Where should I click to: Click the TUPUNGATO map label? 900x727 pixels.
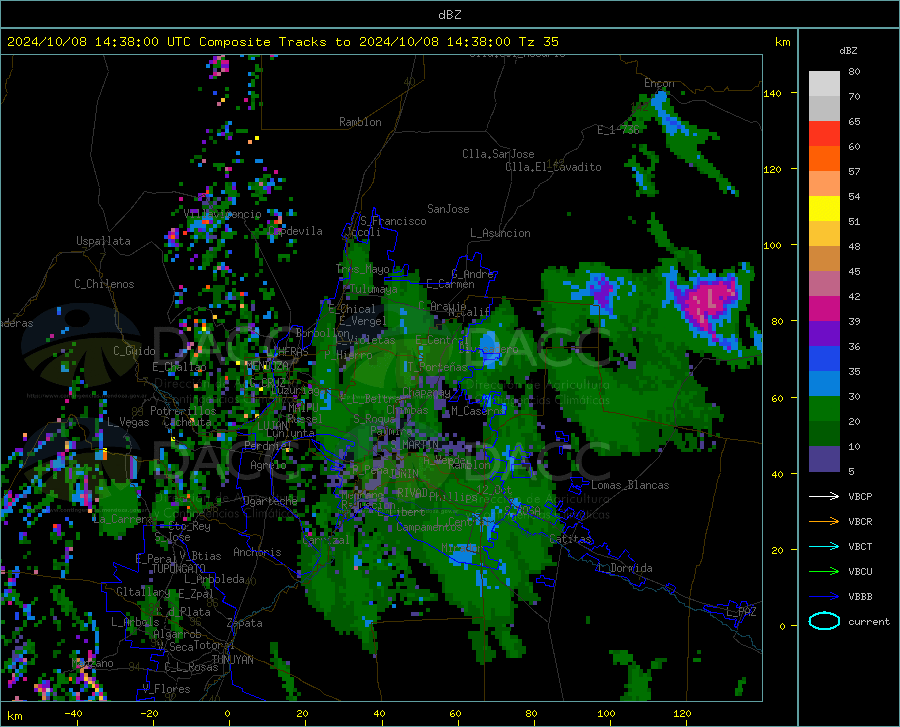coord(179,569)
